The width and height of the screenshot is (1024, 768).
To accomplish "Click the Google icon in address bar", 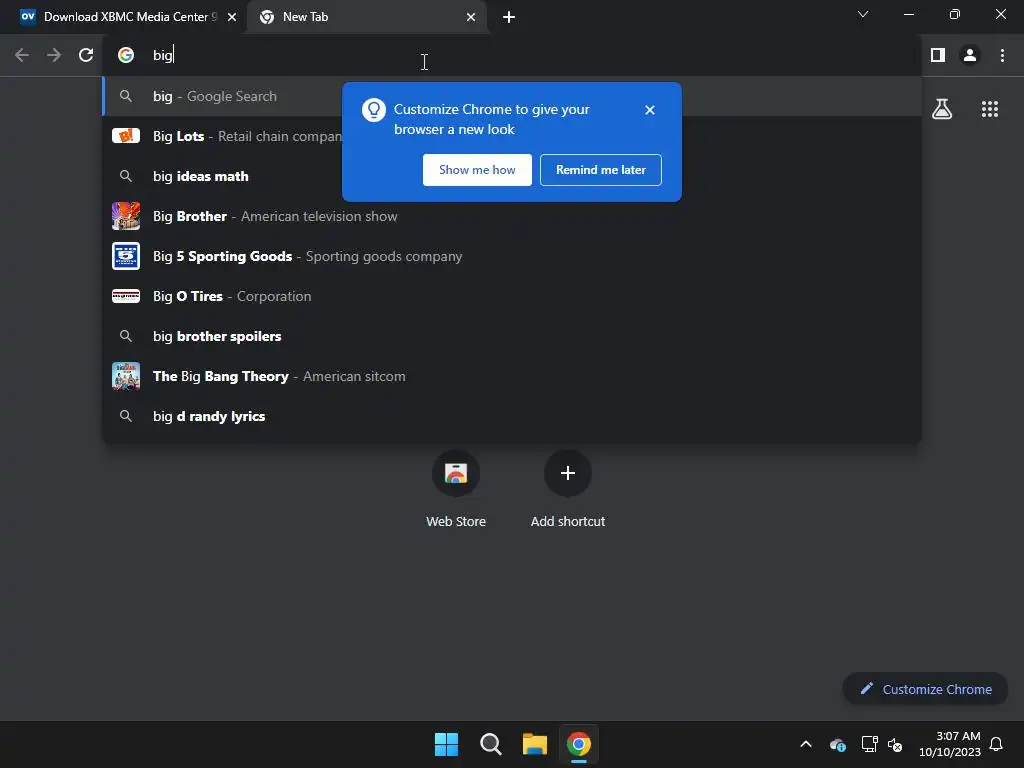I will 126,55.
